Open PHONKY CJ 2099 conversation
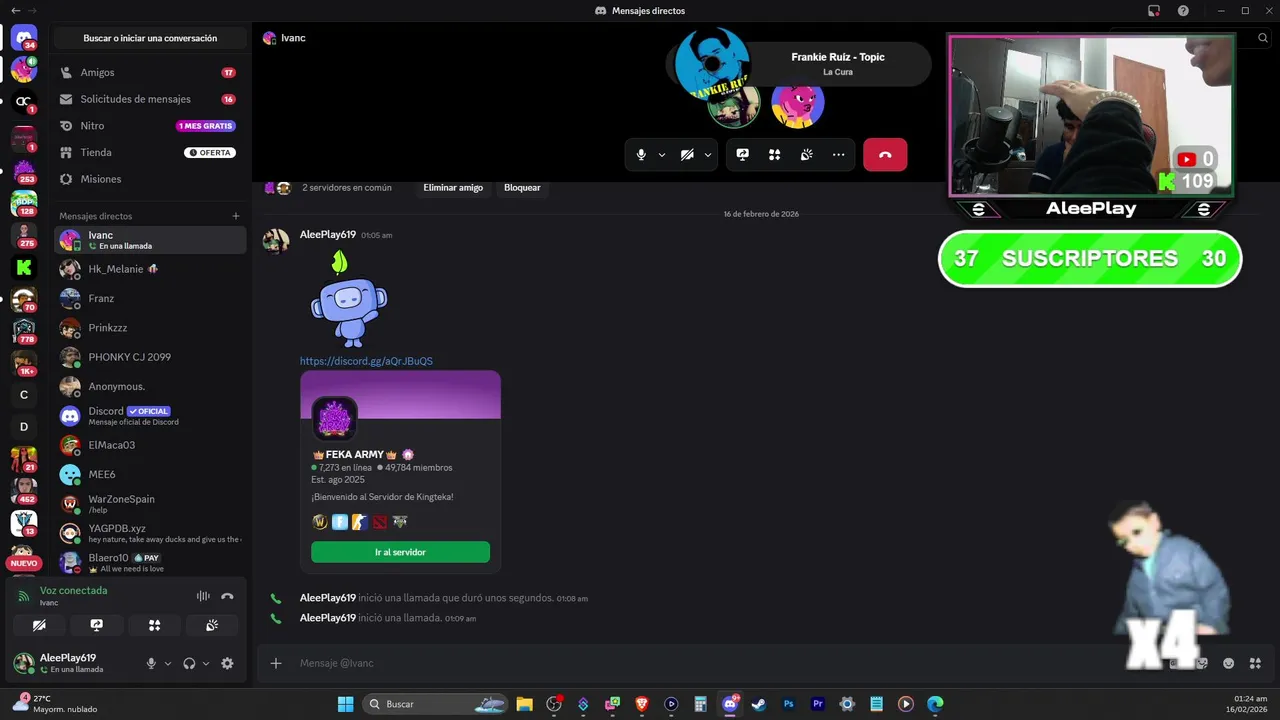The image size is (1280, 720). [x=150, y=357]
